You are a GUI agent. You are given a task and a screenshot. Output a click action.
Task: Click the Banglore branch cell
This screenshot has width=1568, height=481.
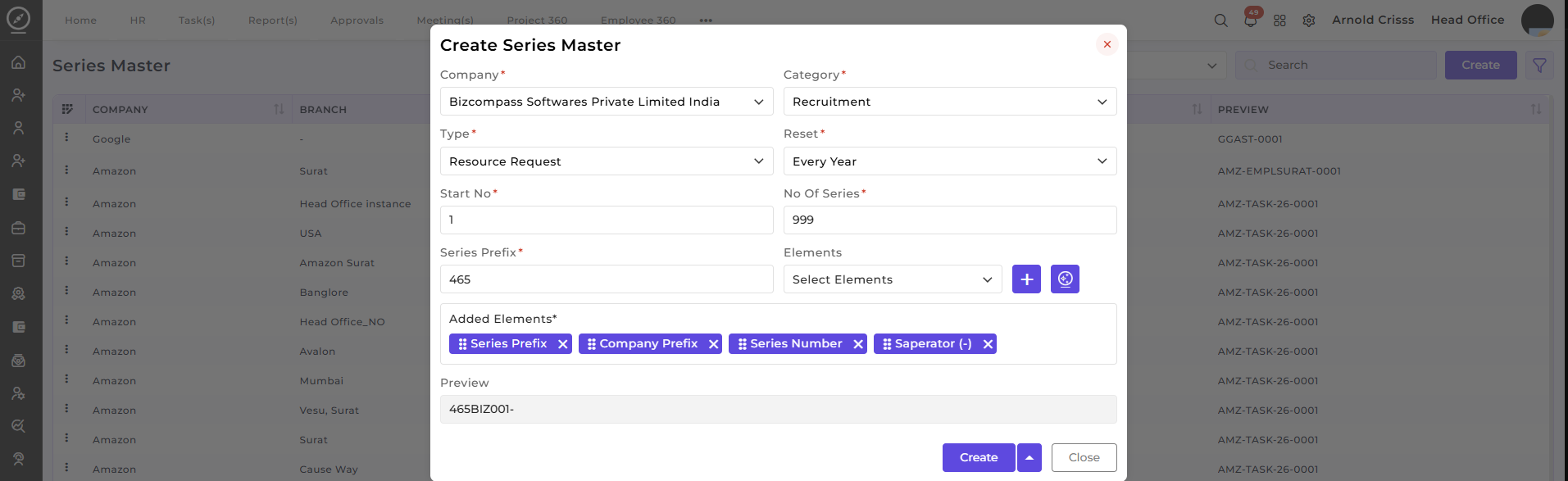tap(324, 293)
